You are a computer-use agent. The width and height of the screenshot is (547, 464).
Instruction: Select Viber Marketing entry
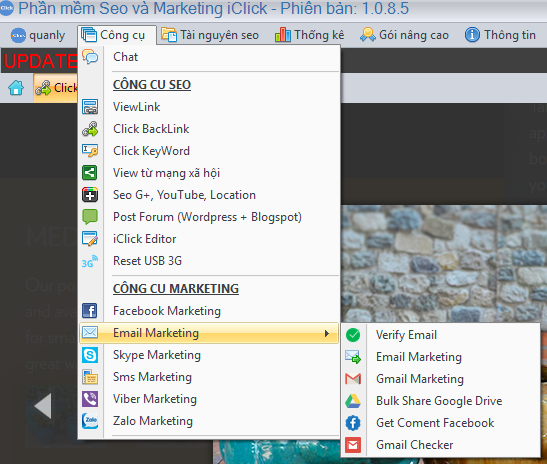(209, 399)
